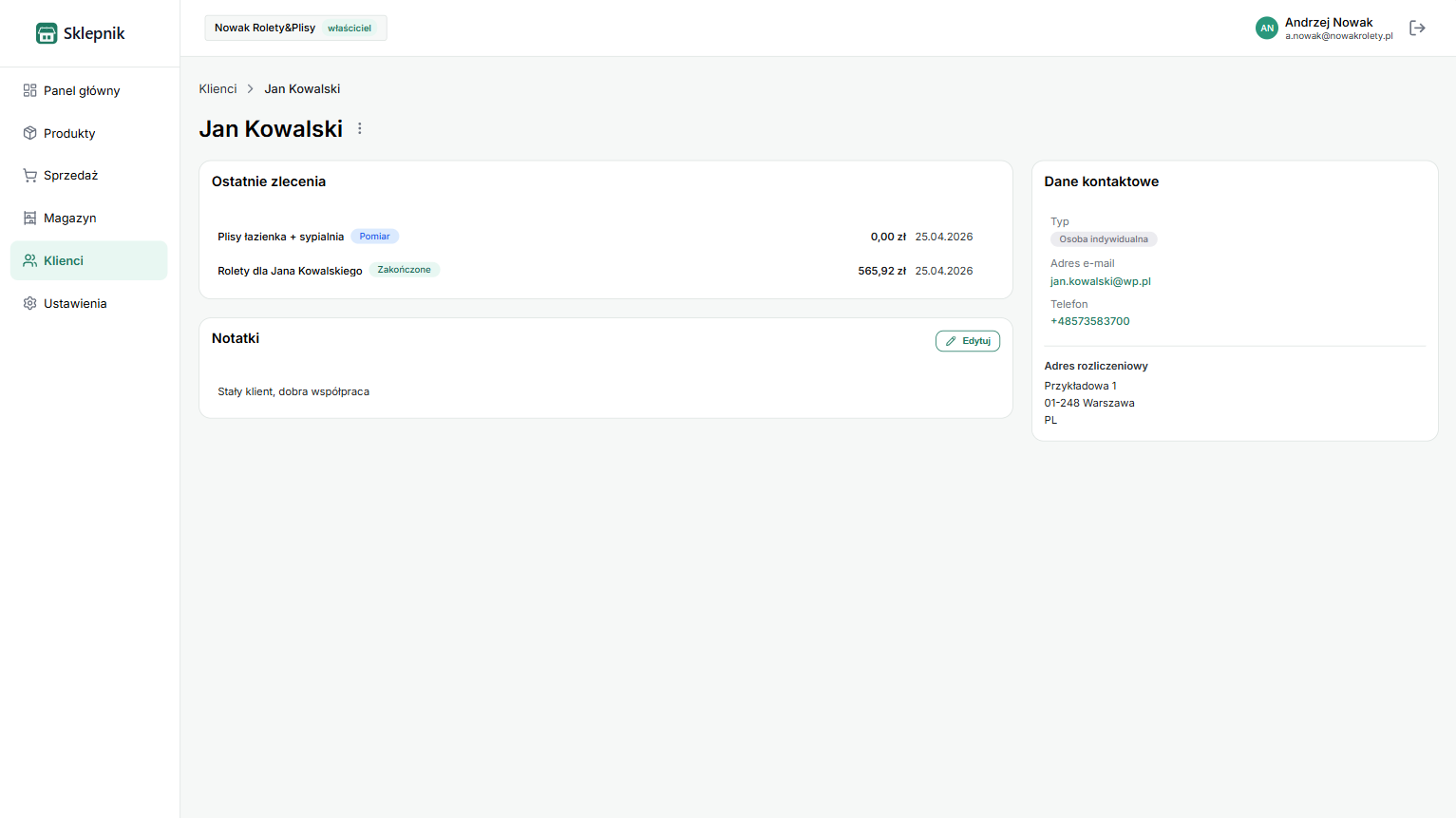
Task: Go to Sprzedaż in the sidebar
Action: (x=71, y=175)
